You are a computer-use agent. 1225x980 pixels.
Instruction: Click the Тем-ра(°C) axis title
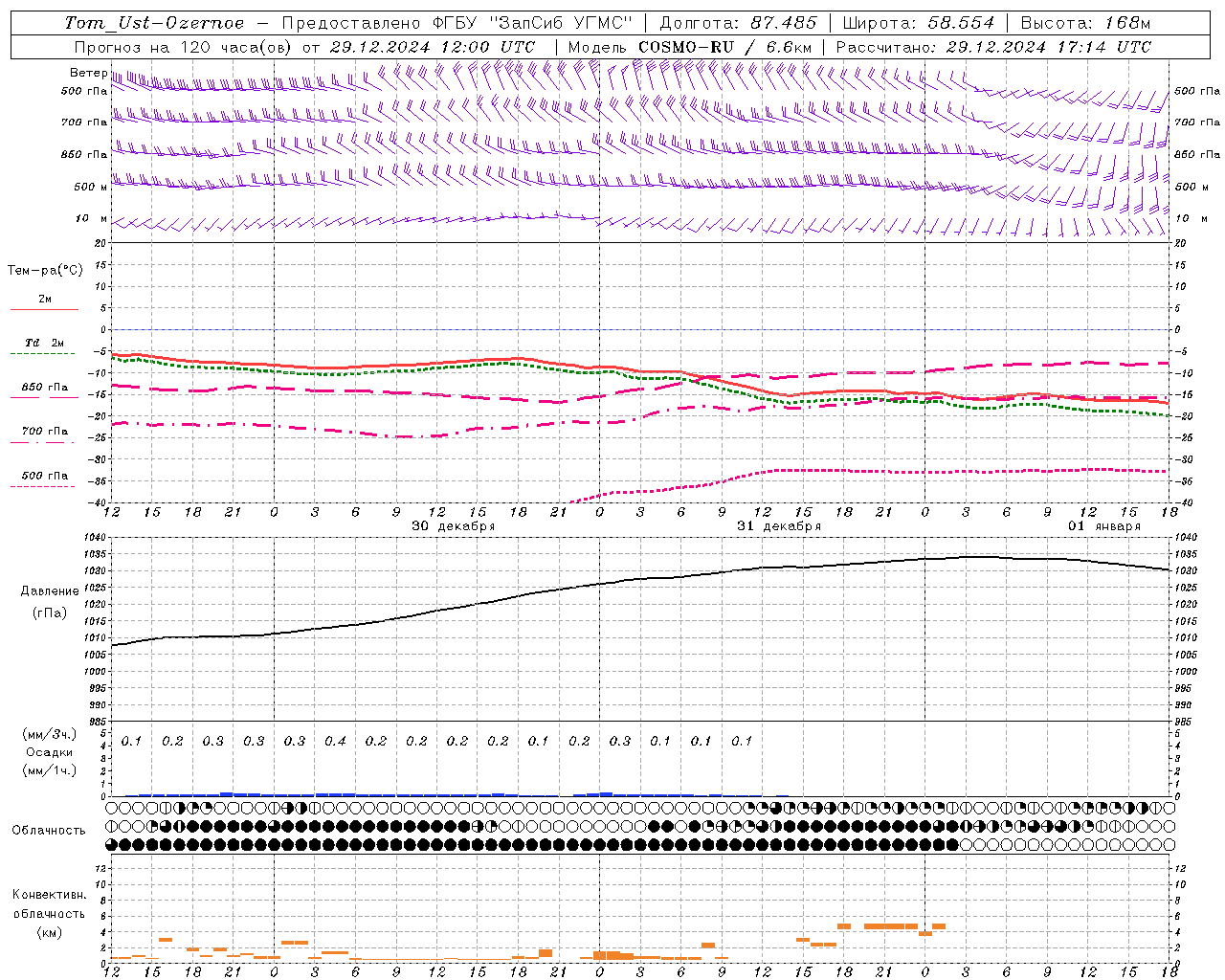(x=45, y=271)
